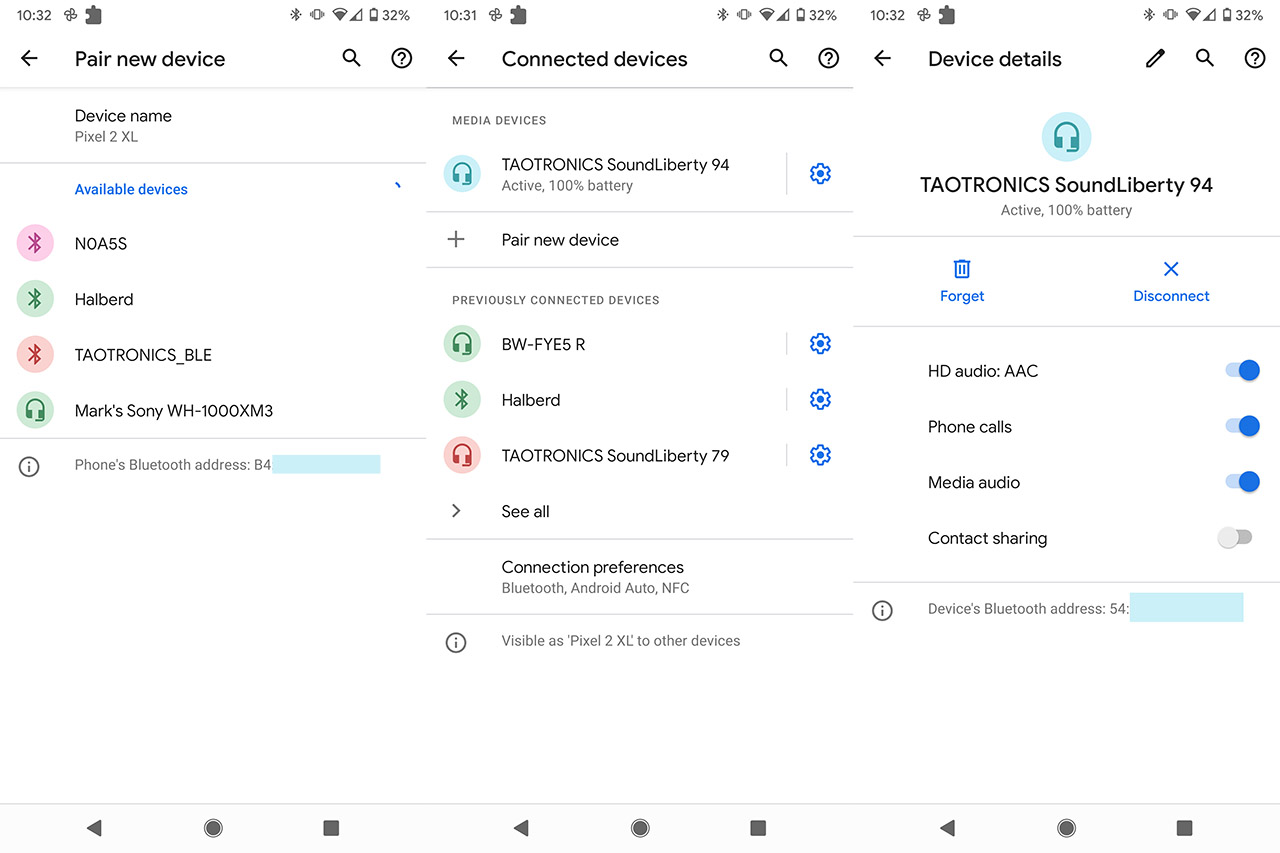The width and height of the screenshot is (1280, 853).
Task: Tap the TAOTRONICS_BLE red Bluetooth icon
Action: pyautogui.click(x=35, y=354)
